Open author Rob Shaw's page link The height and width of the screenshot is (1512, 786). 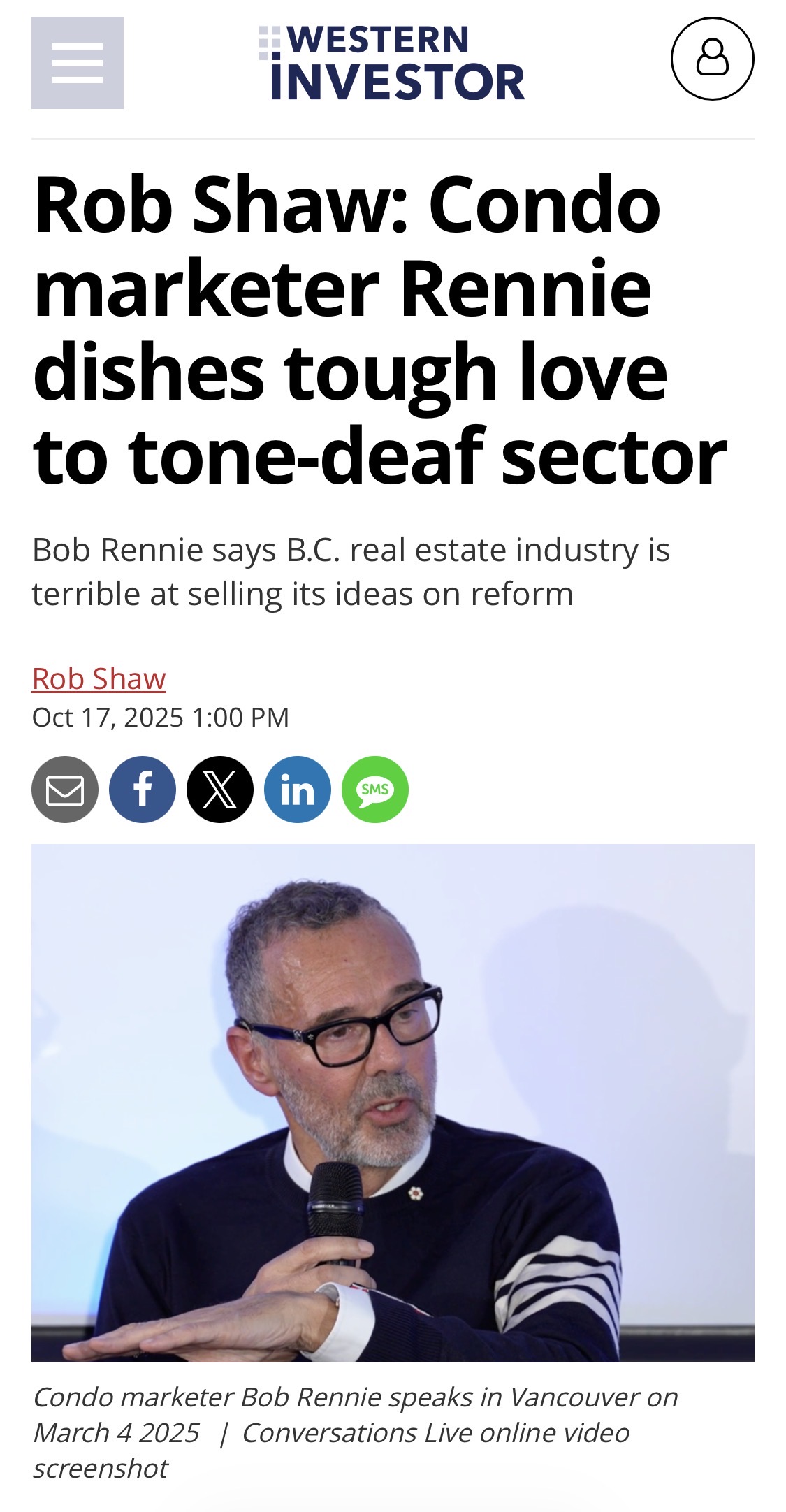[x=99, y=678]
